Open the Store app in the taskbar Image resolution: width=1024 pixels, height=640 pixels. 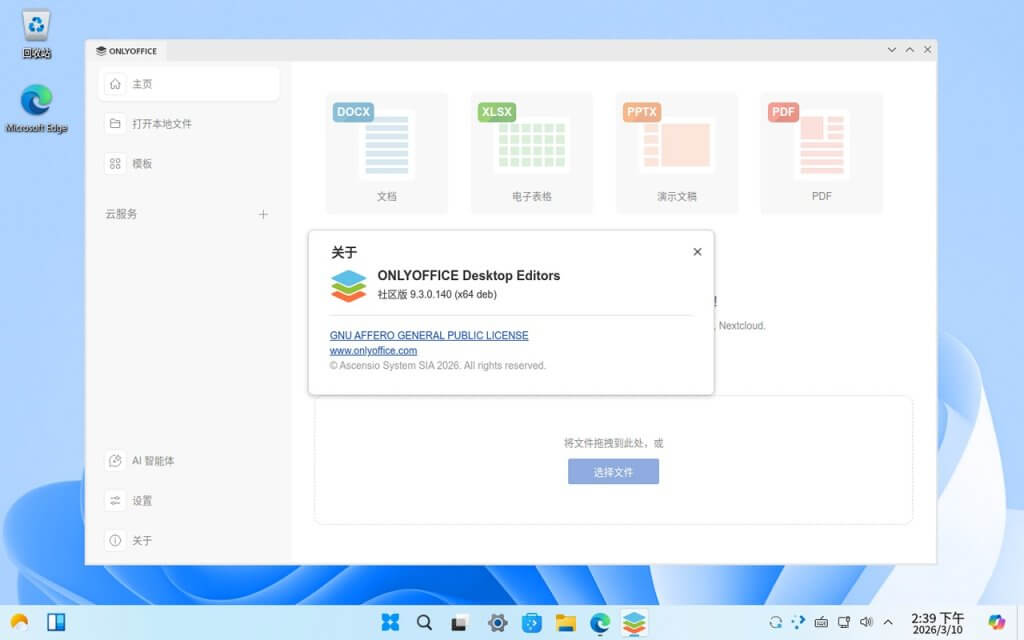click(532, 622)
